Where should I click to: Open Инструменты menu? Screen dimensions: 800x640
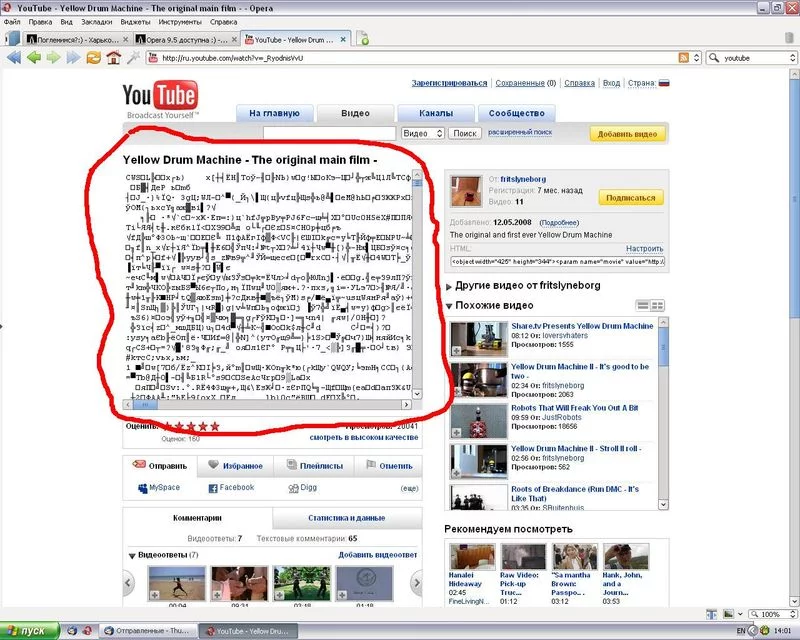[x=180, y=22]
